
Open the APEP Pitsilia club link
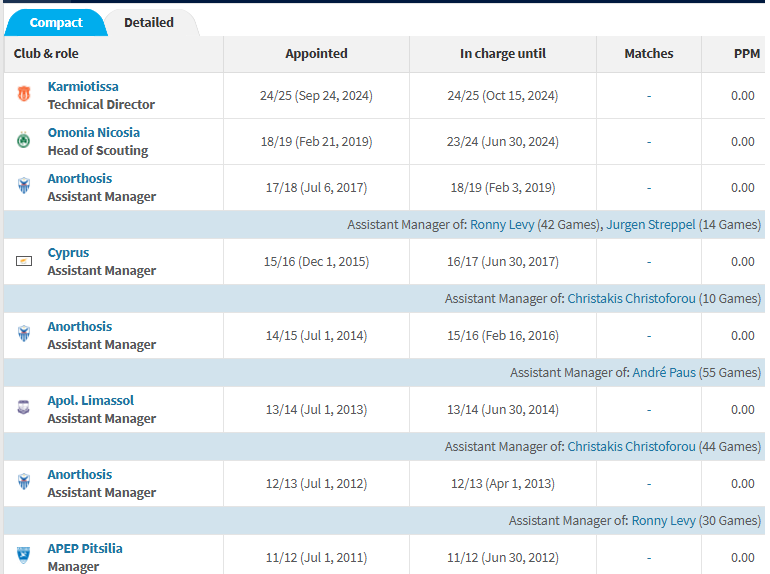click(x=85, y=548)
